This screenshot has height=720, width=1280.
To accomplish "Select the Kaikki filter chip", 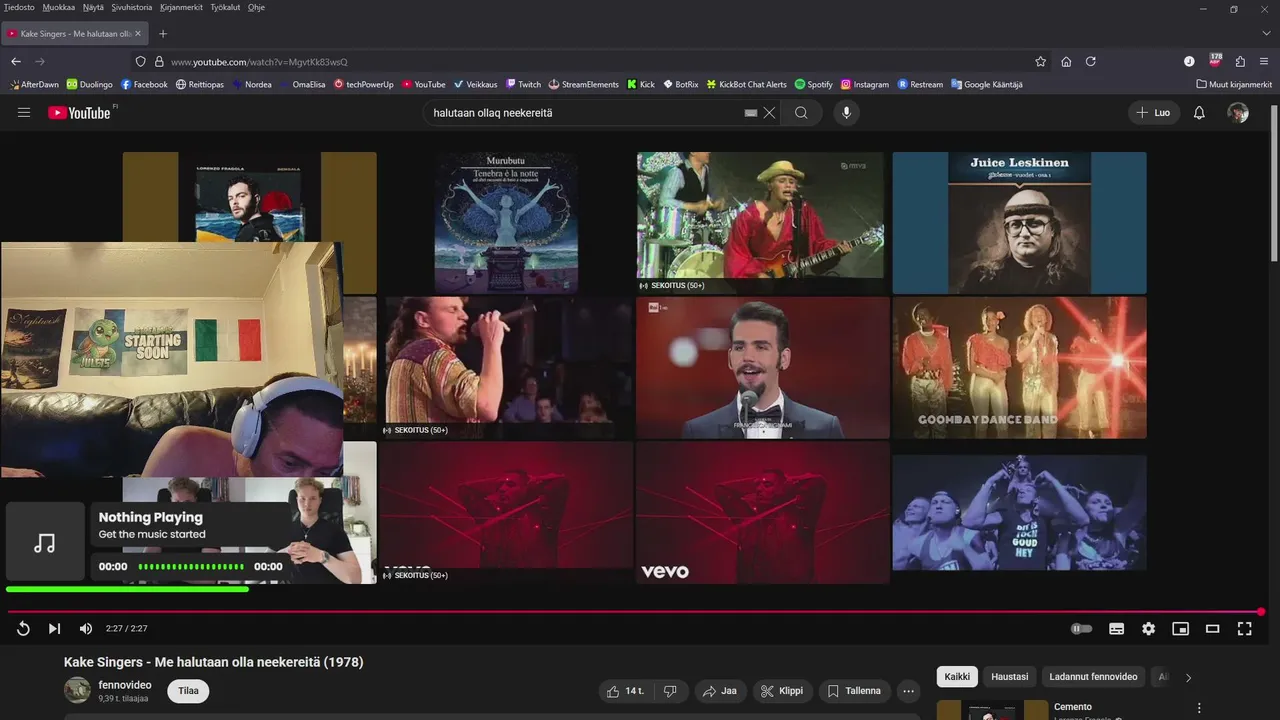I will pyautogui.click(x=957, y=677).
